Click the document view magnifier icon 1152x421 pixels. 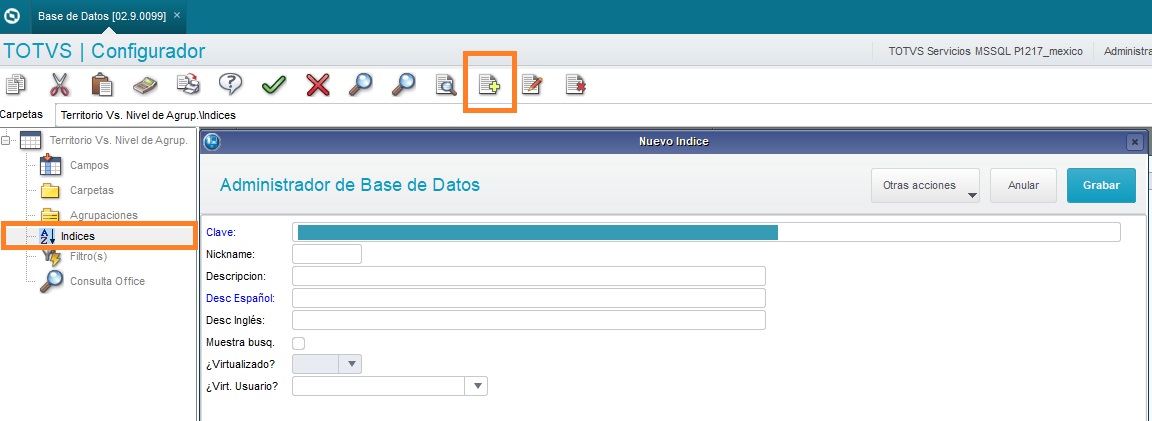(446, 86)
